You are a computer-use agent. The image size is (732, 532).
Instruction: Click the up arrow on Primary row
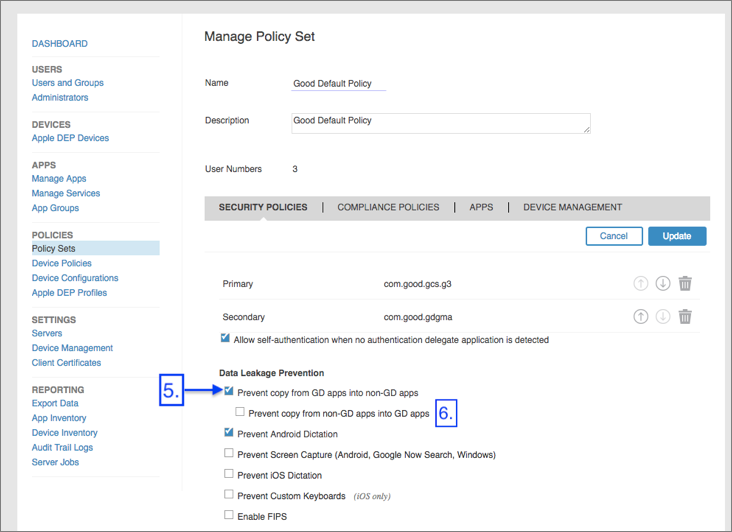pyautogui.click(x=641, y=284)
